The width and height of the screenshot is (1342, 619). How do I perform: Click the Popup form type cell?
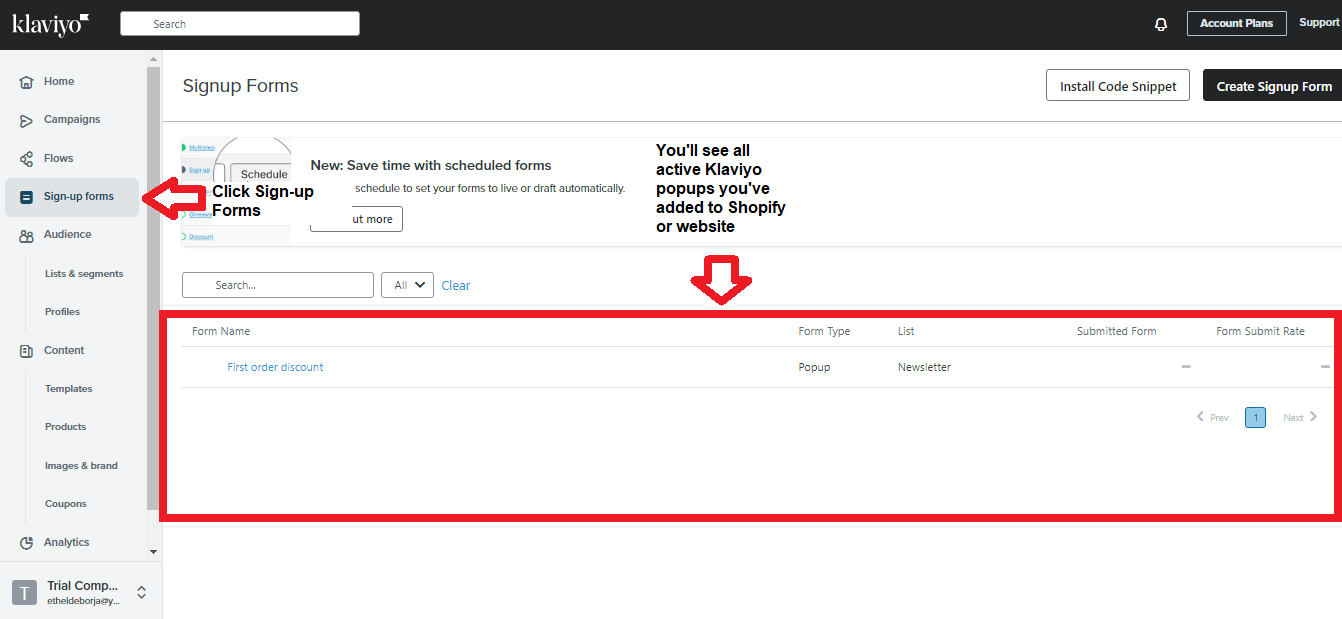pos(814,367)
